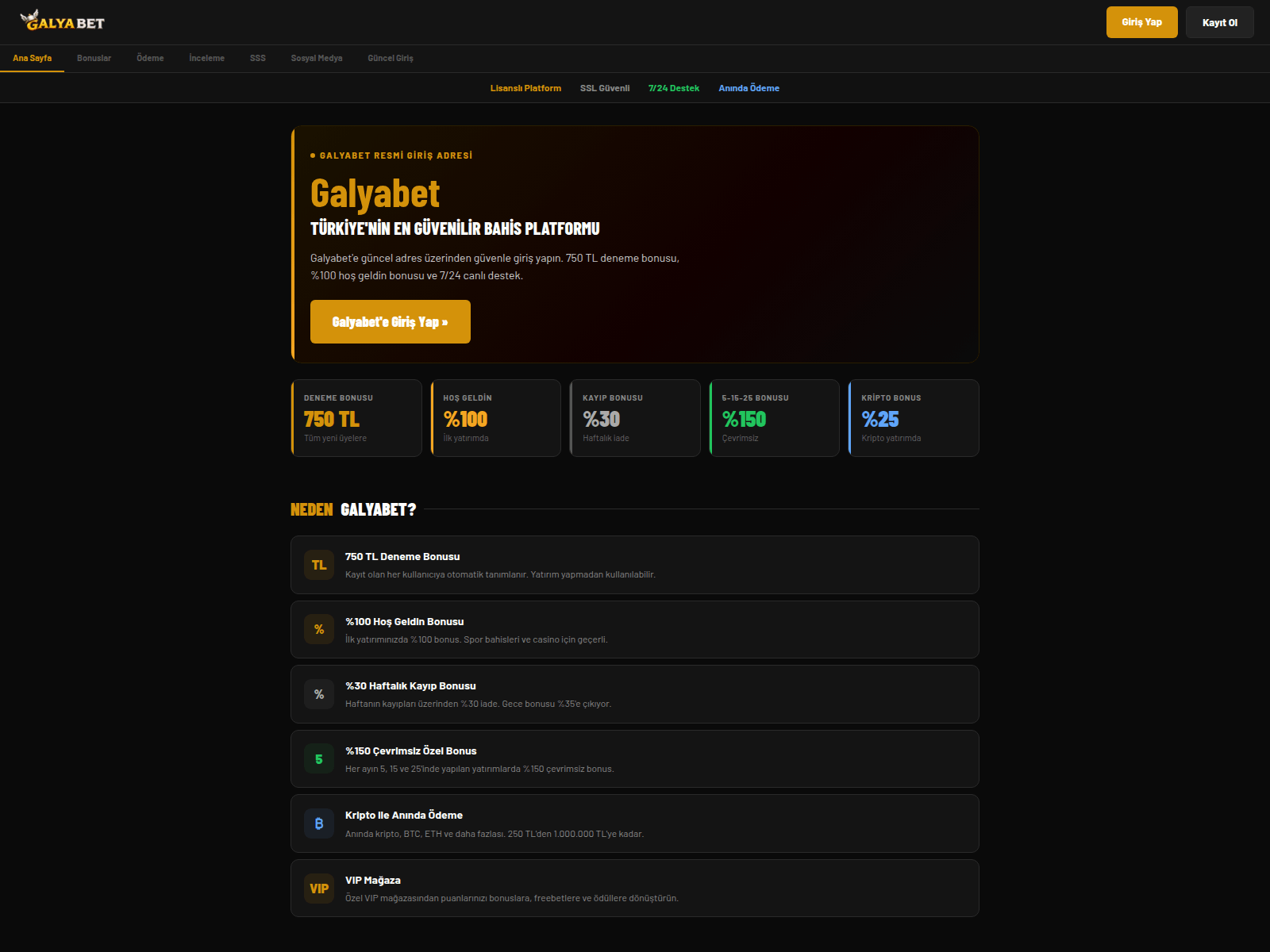
Task: Click the Bitcoin icon for Kripto ödeme
Action: click(319, 823)
